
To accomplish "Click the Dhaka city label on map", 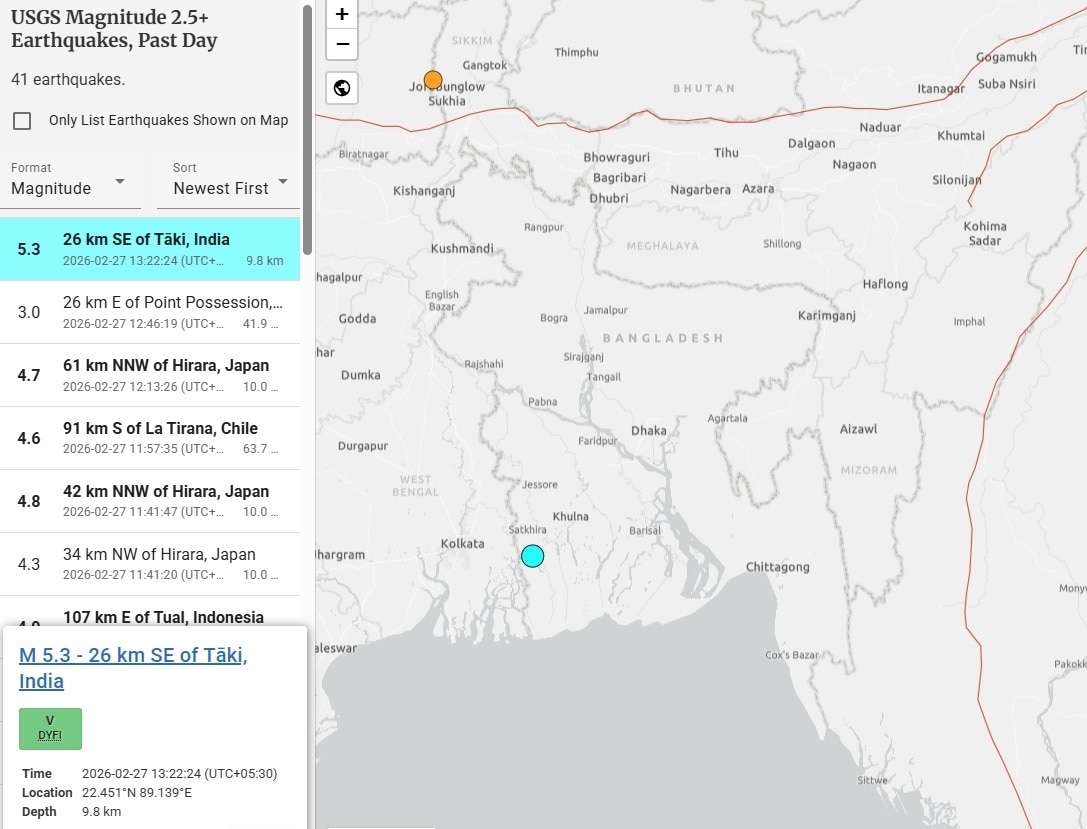I will point(649,431).
